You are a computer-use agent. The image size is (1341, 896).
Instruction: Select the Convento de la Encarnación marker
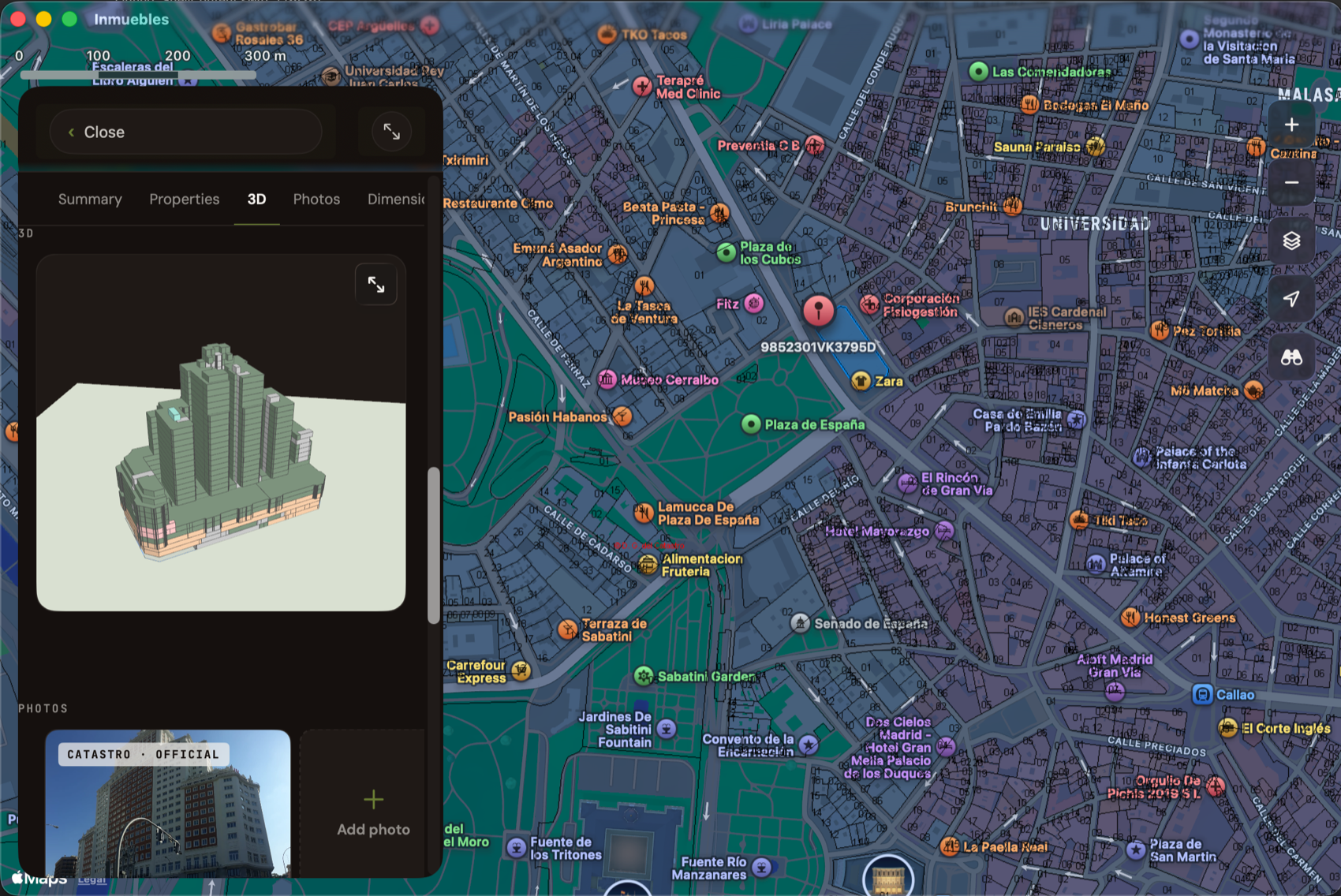tap(809, 745)
